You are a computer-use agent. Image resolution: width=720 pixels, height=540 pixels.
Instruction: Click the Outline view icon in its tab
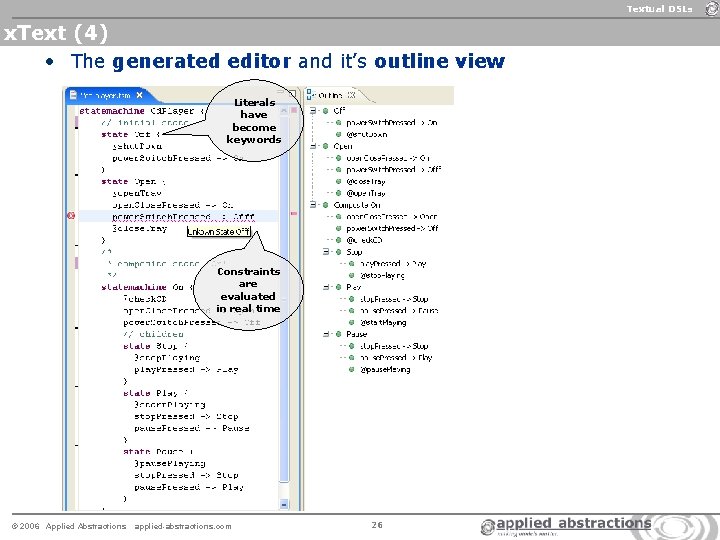(x=310, y=95)
